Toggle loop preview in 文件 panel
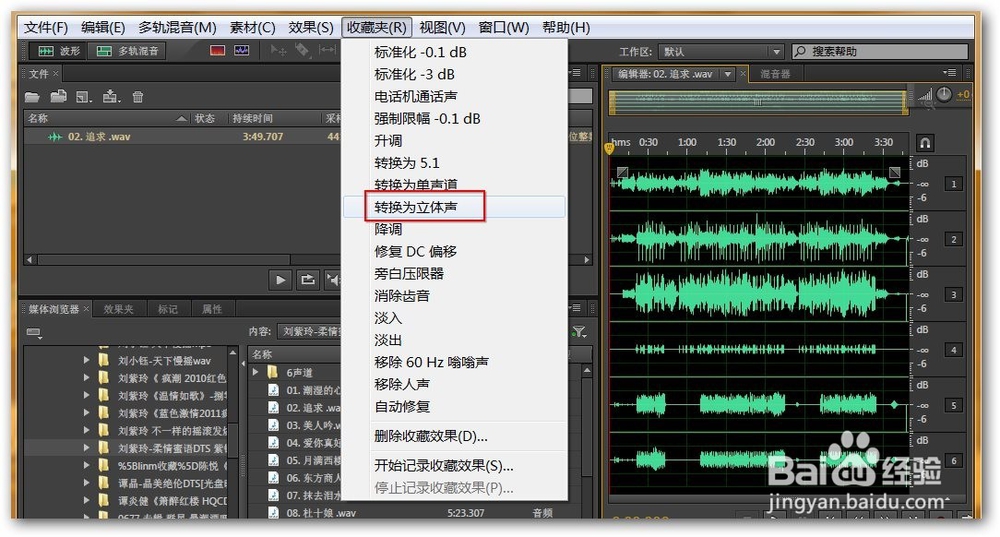Viewport: 1000px width, 537px height. point(308,279)
